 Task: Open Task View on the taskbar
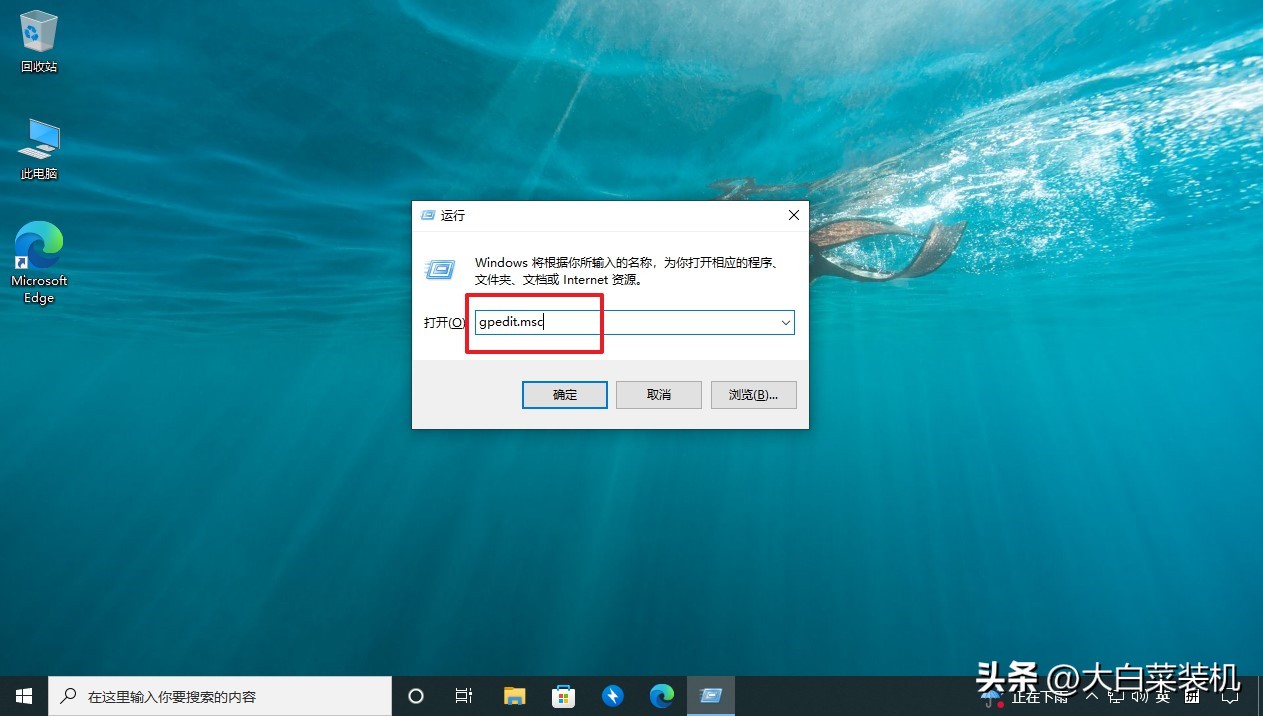[x=463, y=695]
